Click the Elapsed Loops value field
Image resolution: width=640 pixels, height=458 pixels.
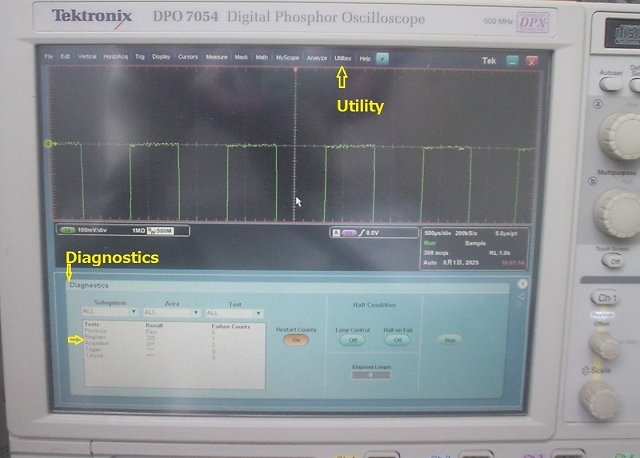(371, 375)
